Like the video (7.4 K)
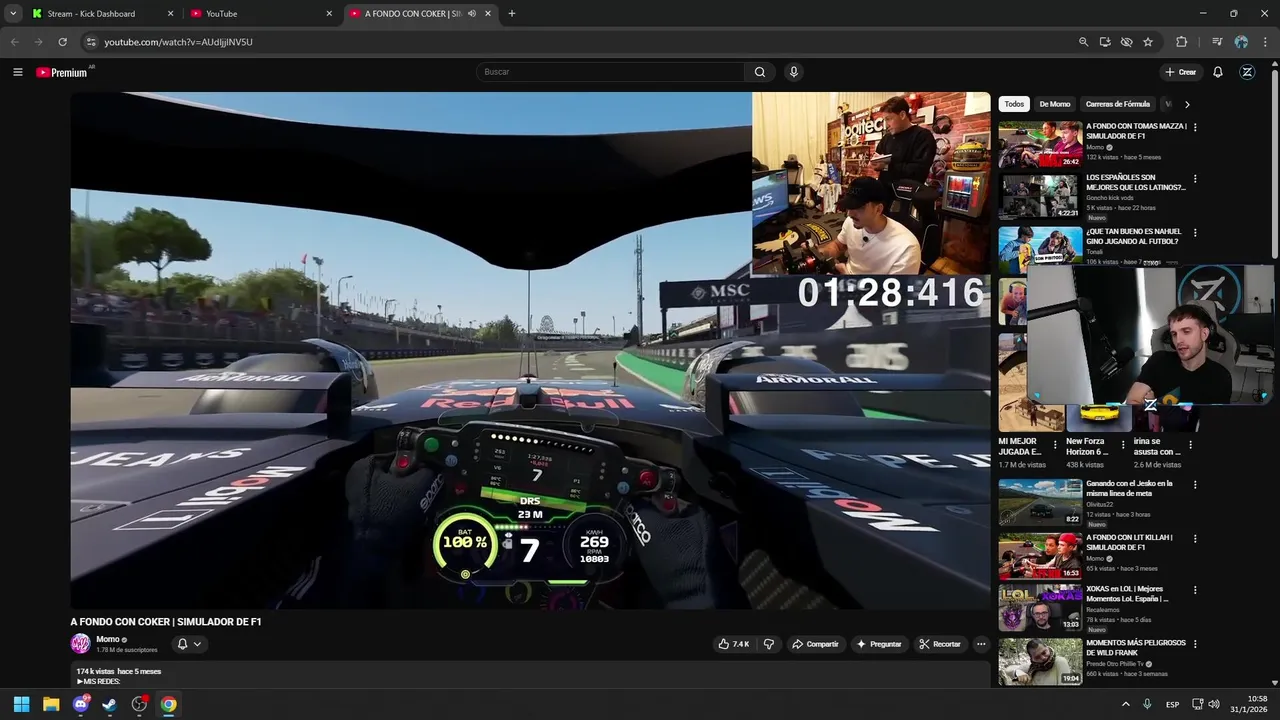 coord(733,644)
